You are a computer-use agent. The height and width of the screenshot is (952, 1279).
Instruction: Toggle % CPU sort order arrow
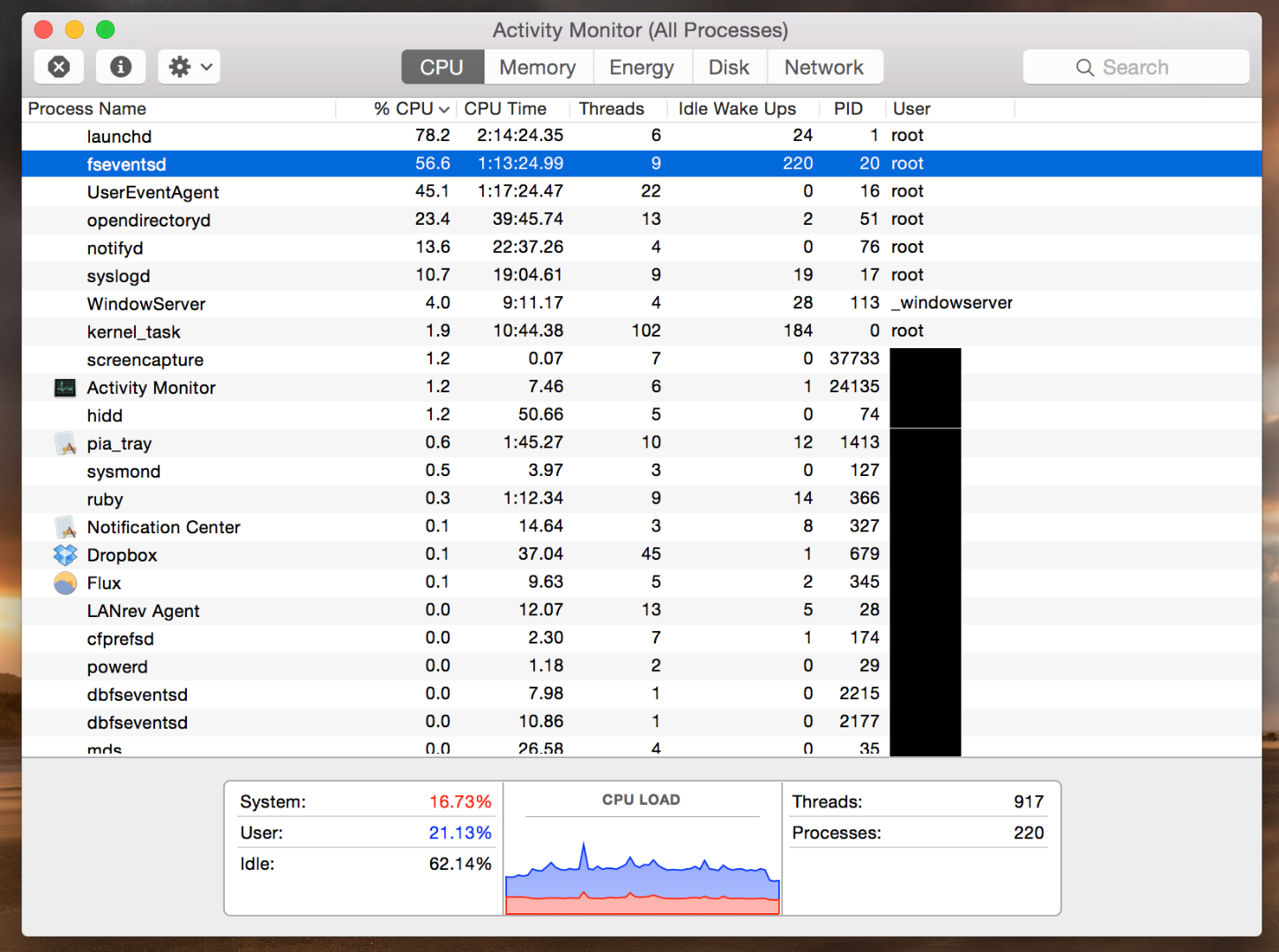[444, 109]
